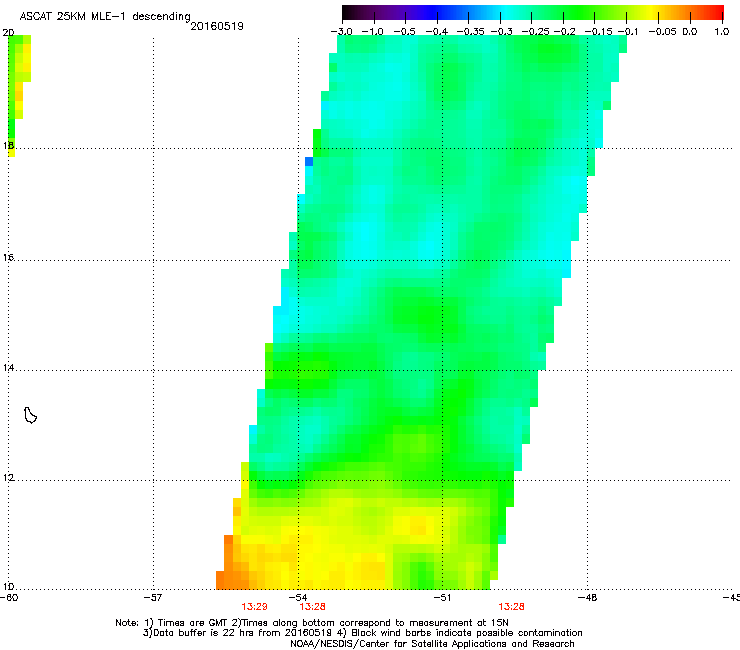Viewport: 740px width, 650px height.
Task: Click the longitude label -57
Action: click(153, 598)
